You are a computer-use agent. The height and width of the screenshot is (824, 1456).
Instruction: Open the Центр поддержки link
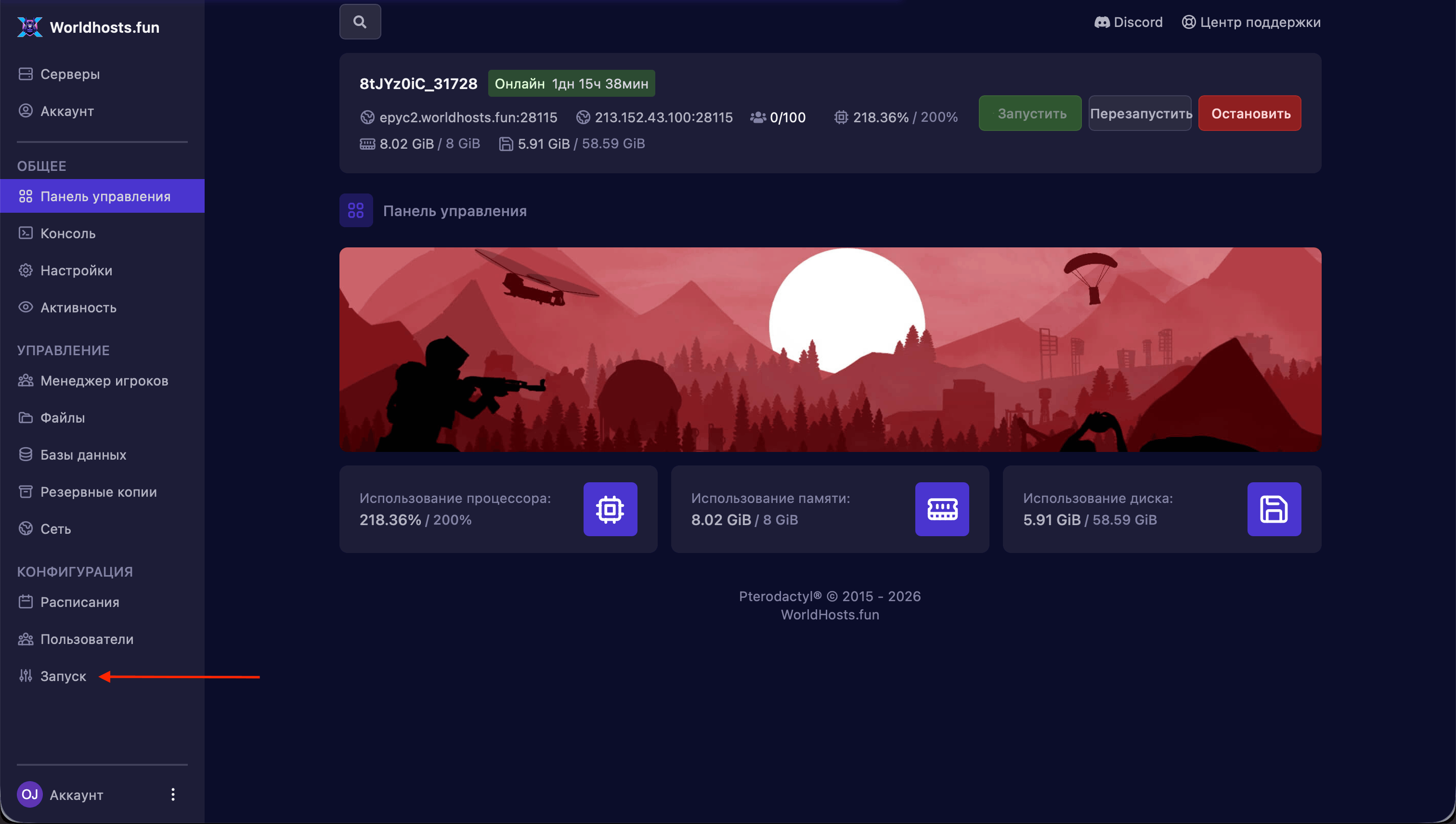1251,22
